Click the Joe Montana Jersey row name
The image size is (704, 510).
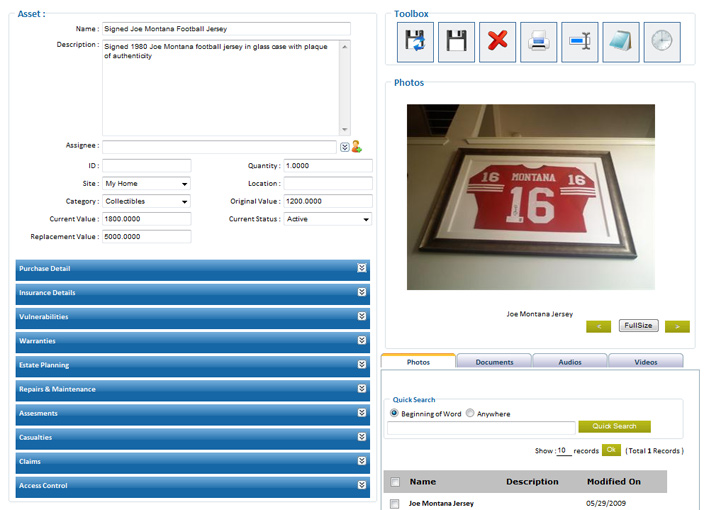click(x=441, y=504)
